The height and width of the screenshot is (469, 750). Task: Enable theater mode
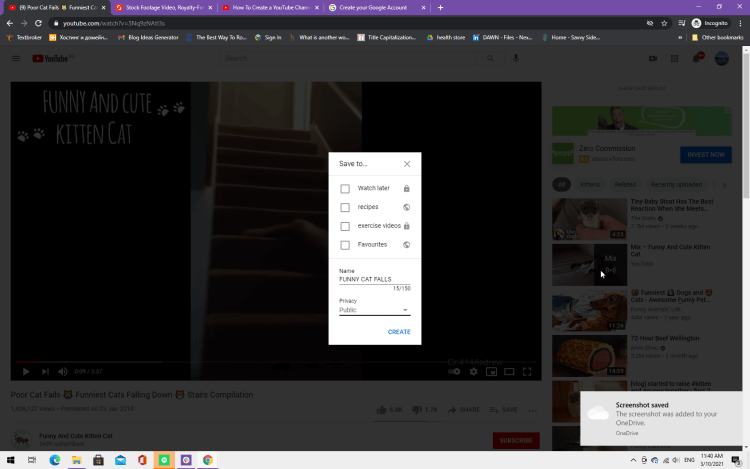[x=509, y=371]
